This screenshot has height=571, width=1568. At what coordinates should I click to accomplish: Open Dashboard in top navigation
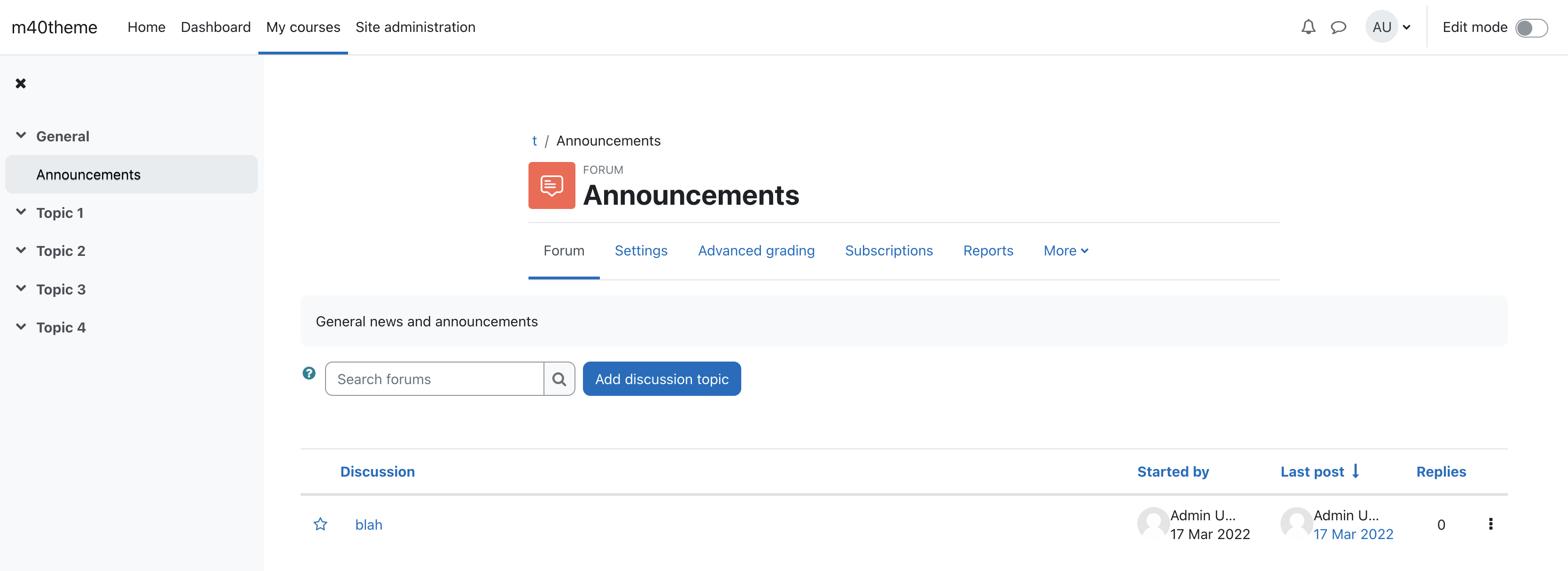216,27
